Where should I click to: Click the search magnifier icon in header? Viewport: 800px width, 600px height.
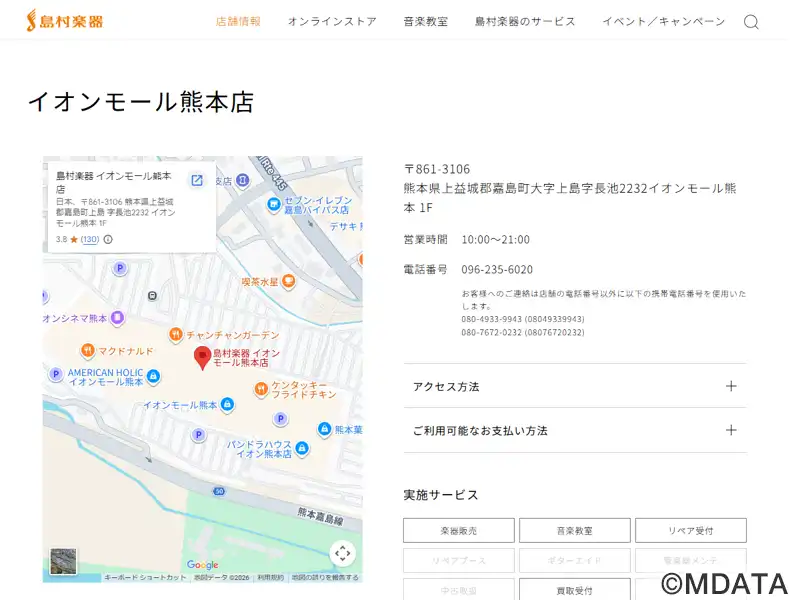pos(751,22)
